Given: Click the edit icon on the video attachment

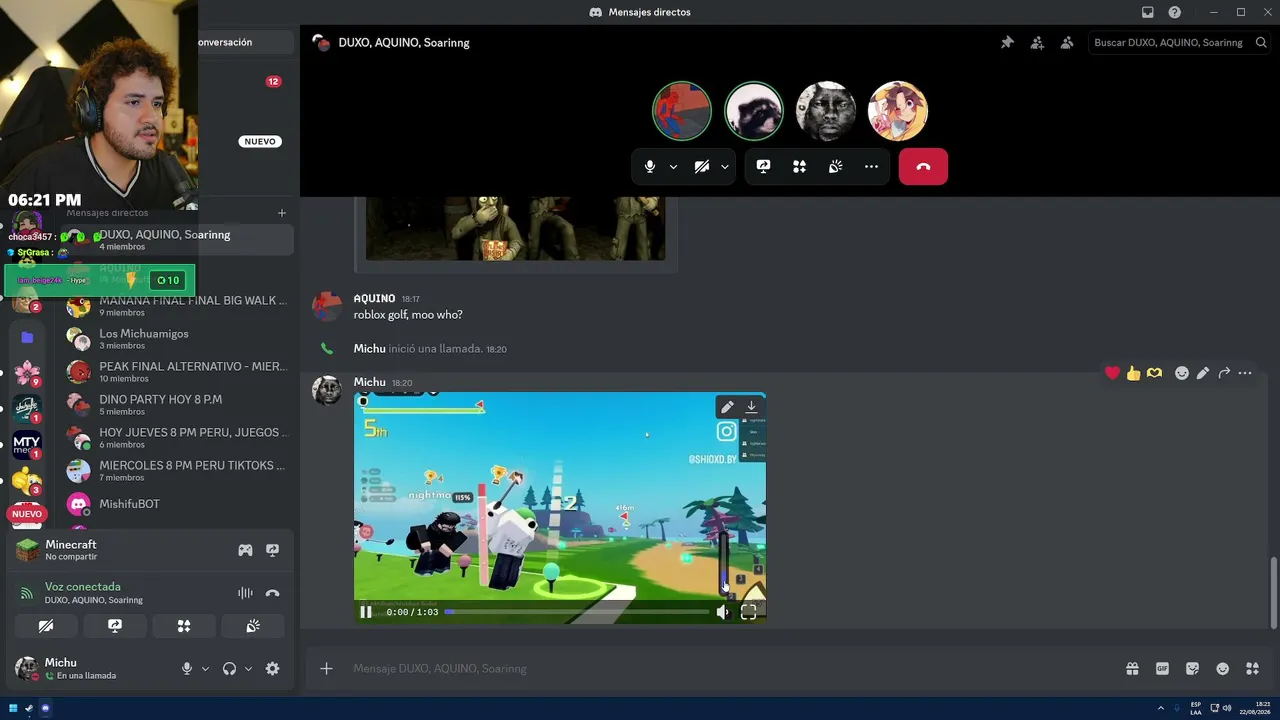Looking at the screenshot, I should [x=727, y=407].
